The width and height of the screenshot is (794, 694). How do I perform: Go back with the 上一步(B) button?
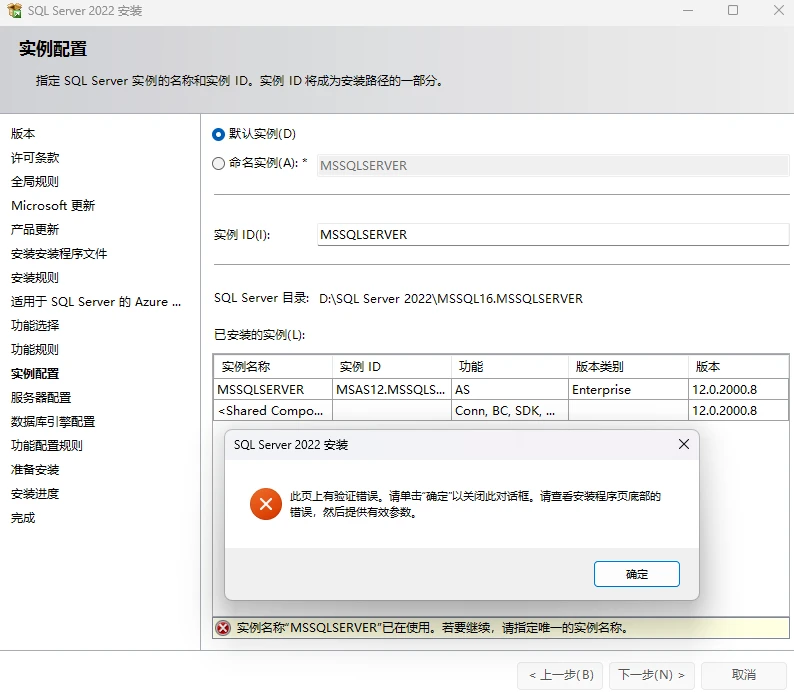[560, 675]
